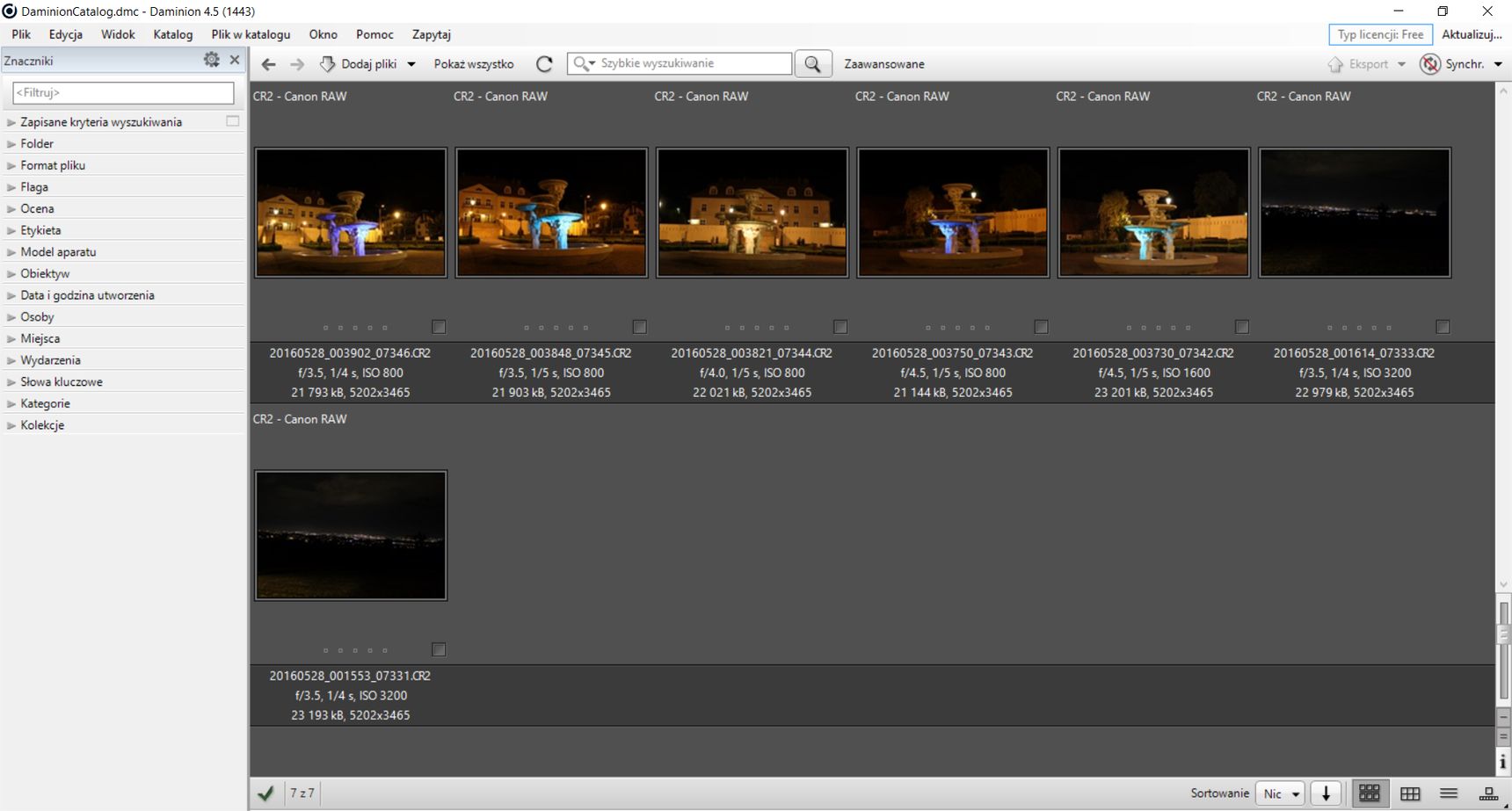The height and width of the screenshot is (811, 1512).
Task: Tick the checkbox for 20160528_001553_07331.CR2
Action: [439, 649]
